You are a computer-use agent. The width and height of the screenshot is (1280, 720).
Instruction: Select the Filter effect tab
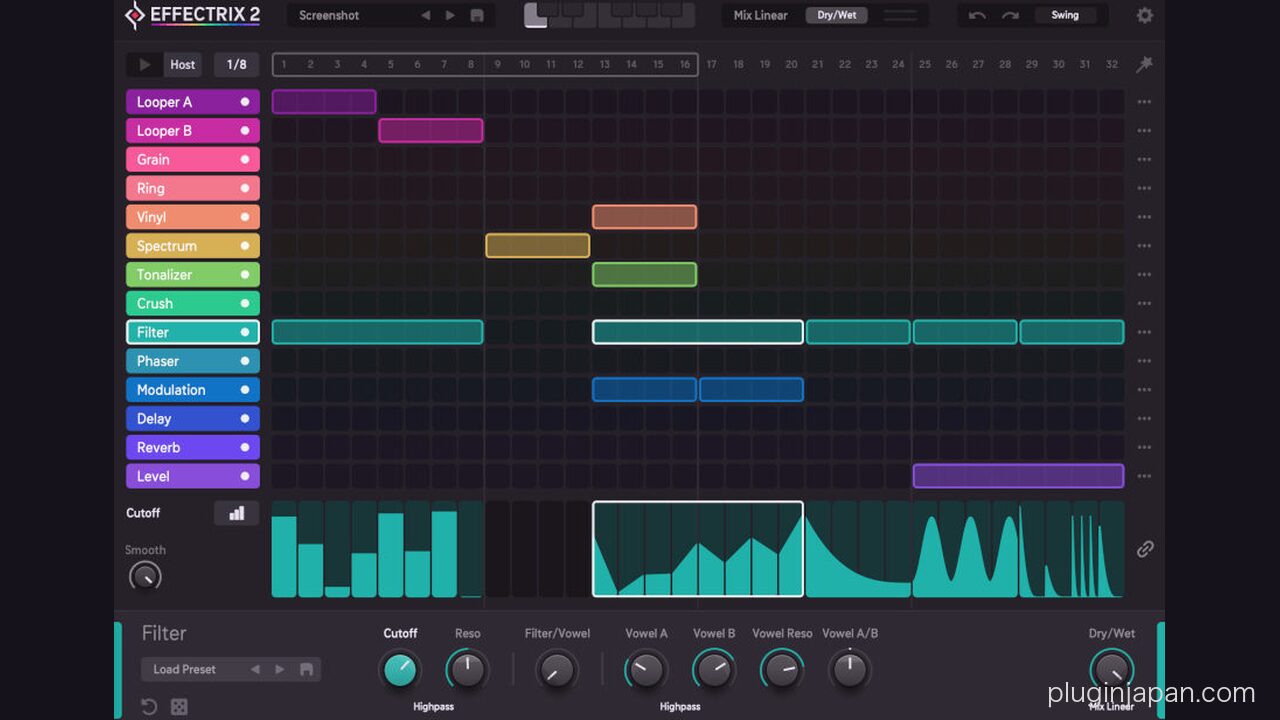point(193,332)
